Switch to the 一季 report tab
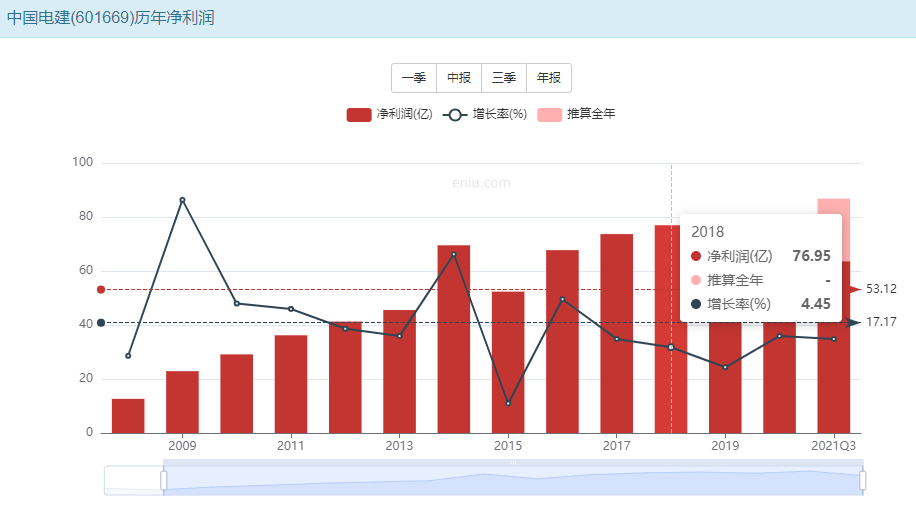This screenshot has width=916, height=509. [x=414, y=78]
